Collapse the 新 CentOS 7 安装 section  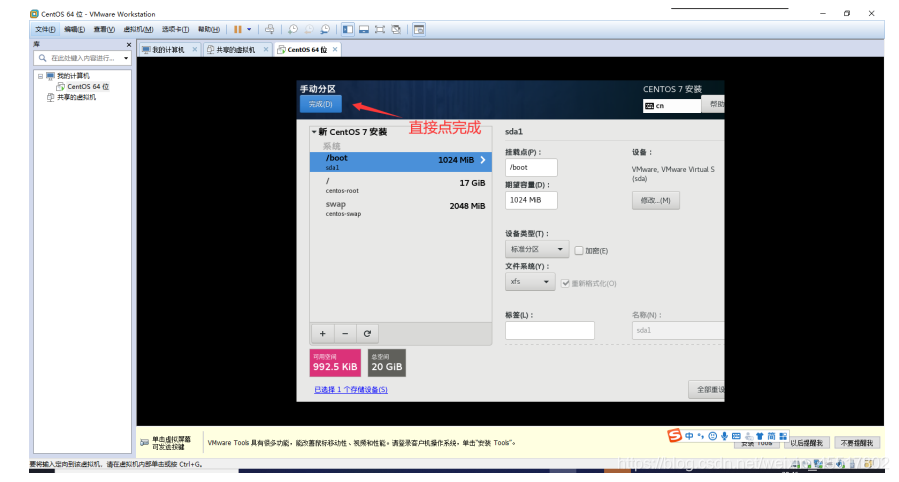314,132
